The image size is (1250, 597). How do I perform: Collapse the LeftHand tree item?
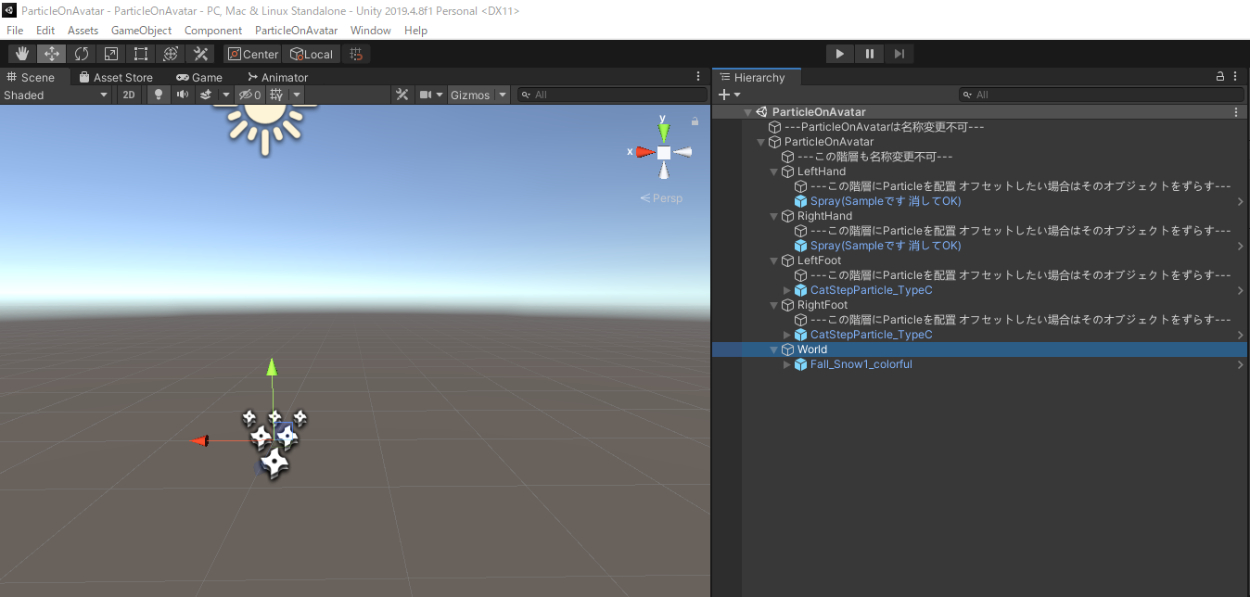(774, 172)
